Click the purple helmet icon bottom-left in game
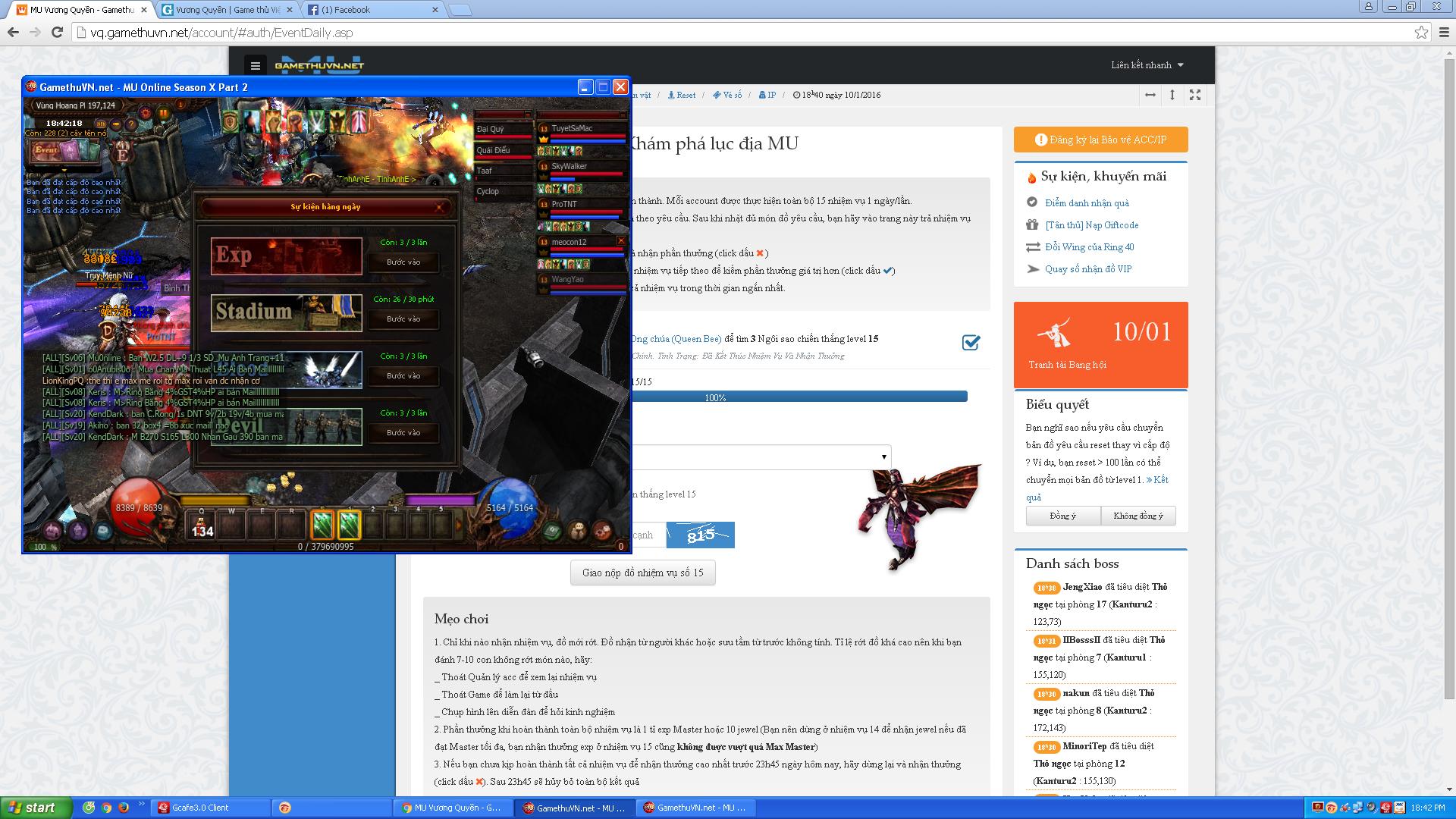The height and width of the screenshot is (819, 1456). [x=79, y=531]
